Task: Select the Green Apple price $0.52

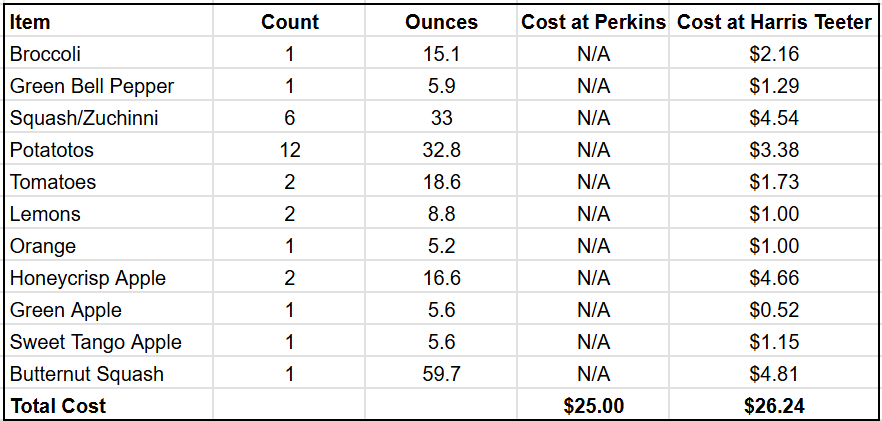Action: click(774, 310)
